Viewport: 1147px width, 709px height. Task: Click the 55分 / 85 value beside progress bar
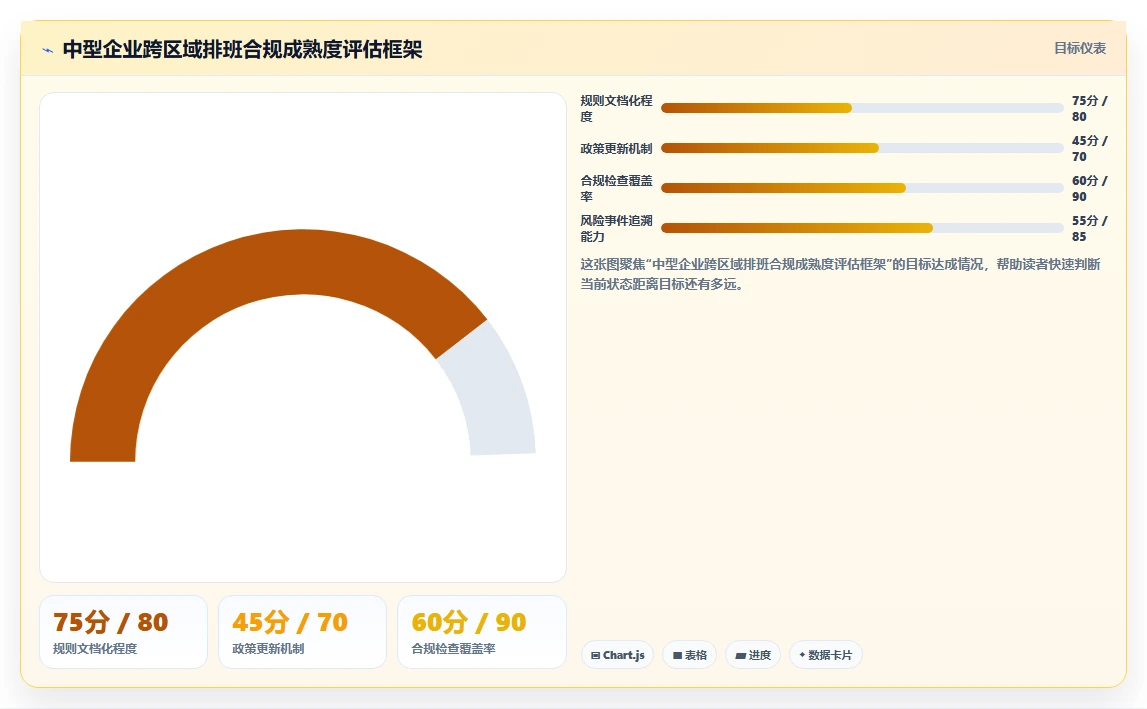coord(1089,228)
